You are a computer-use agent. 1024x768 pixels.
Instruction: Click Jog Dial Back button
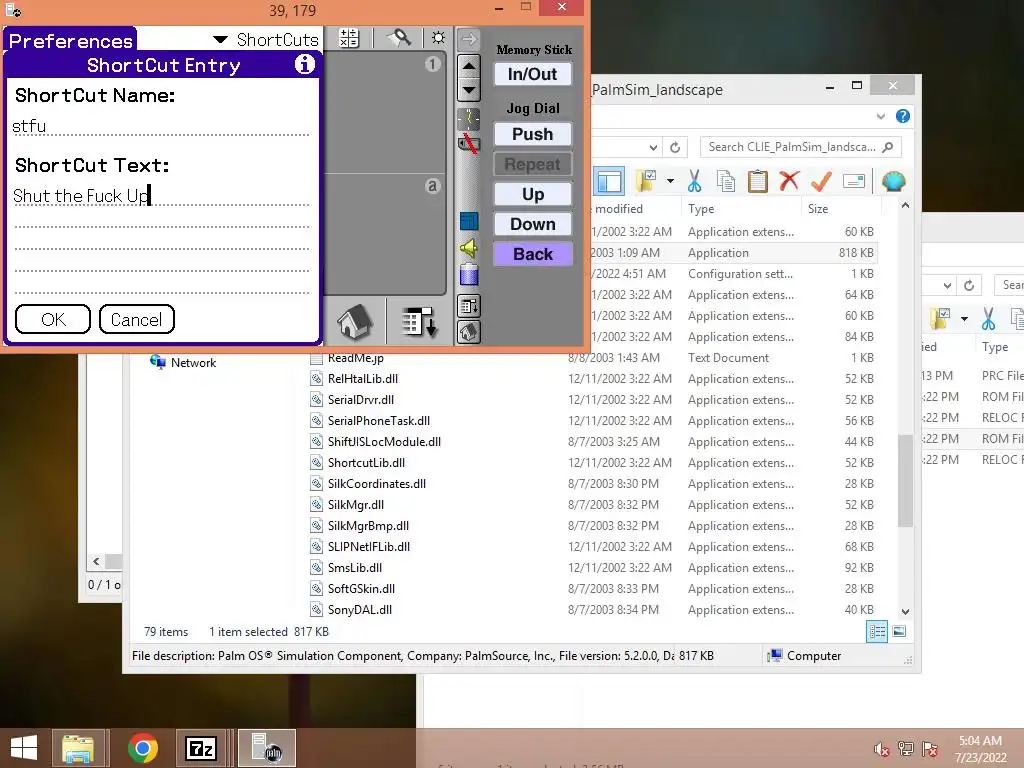(533, 254)
